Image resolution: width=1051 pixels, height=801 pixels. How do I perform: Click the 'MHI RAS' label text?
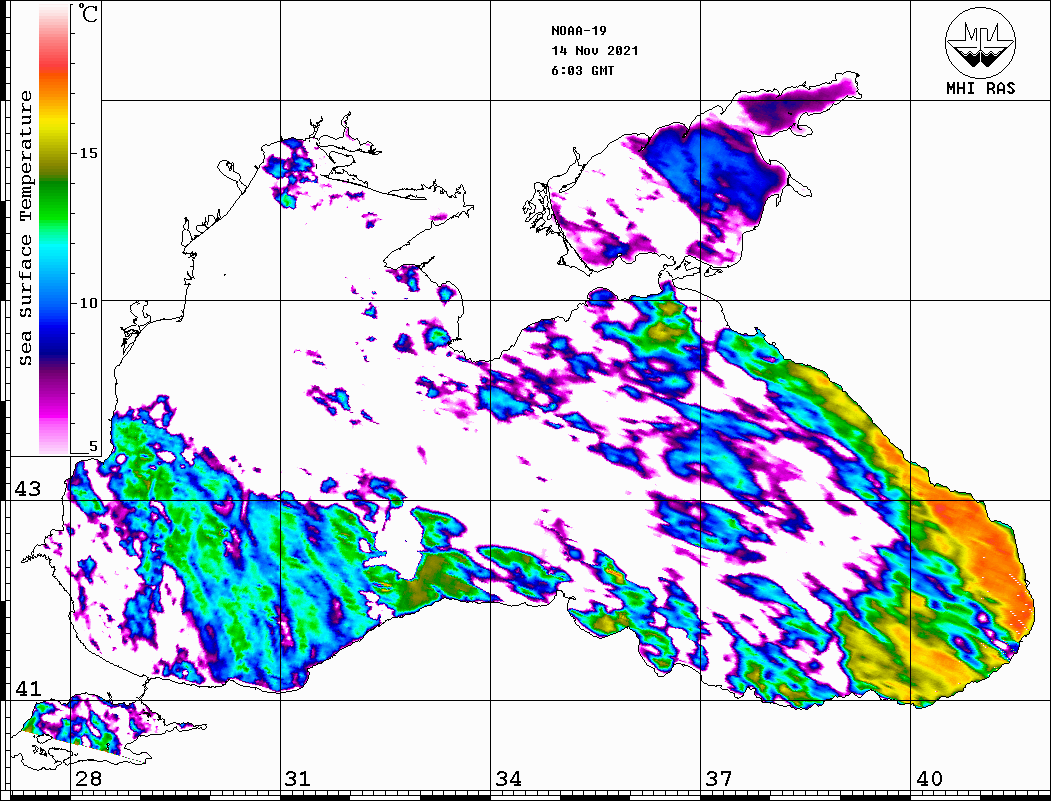(981, 88)
